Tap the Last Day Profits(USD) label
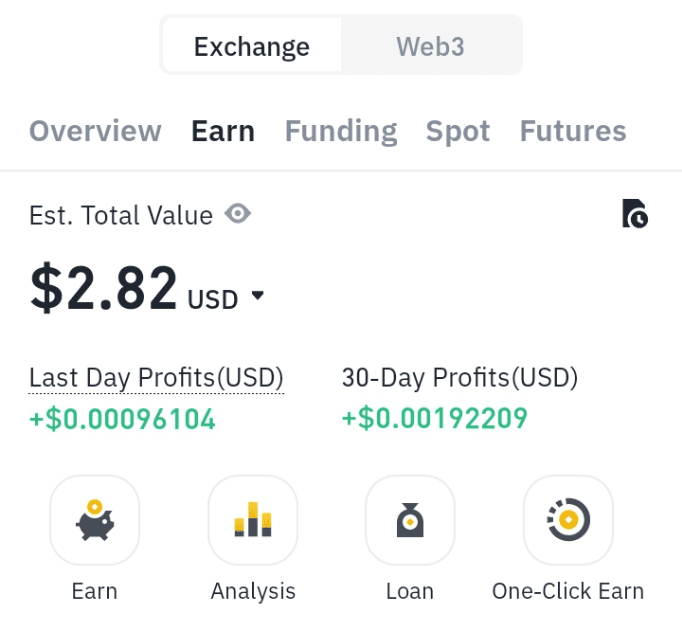682x621 pixels. click(156, 378)
